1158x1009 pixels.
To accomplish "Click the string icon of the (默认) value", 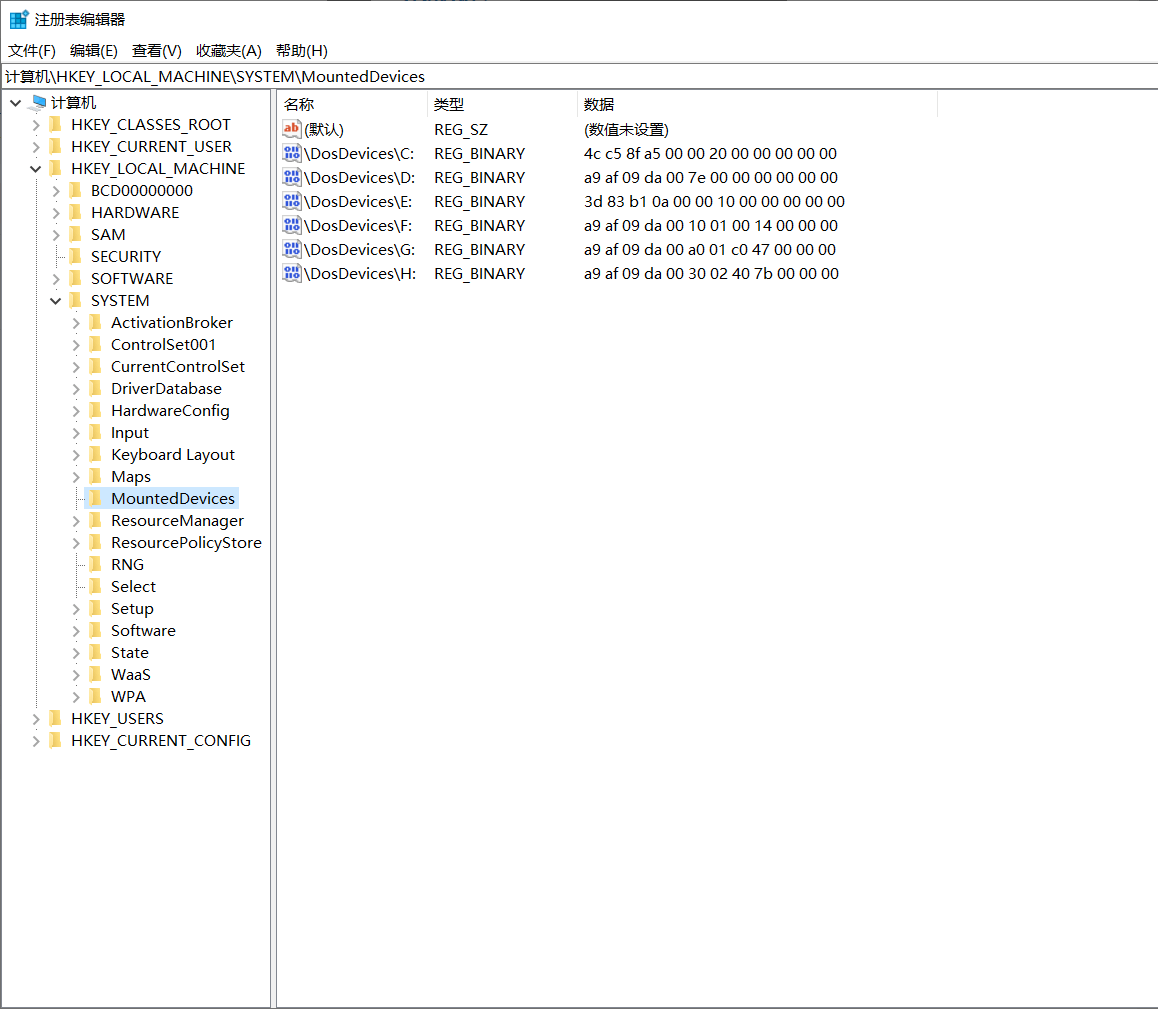I will (x=292, y=129).
